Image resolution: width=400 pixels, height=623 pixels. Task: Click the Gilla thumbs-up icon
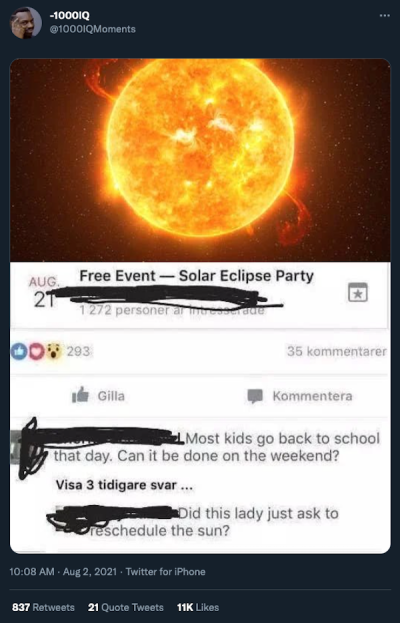tap(80, 395)
